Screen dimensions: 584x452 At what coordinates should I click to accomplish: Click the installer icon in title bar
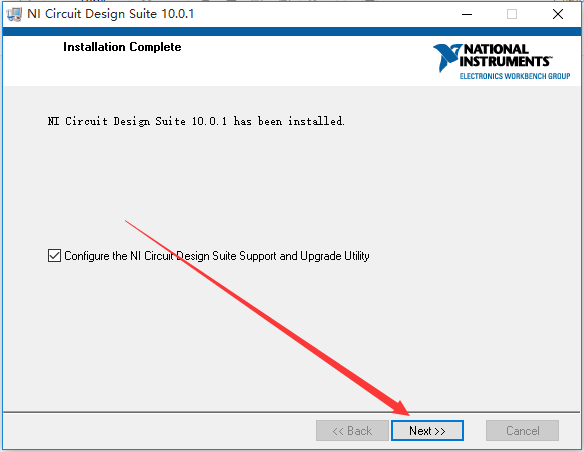coord(15,14)
